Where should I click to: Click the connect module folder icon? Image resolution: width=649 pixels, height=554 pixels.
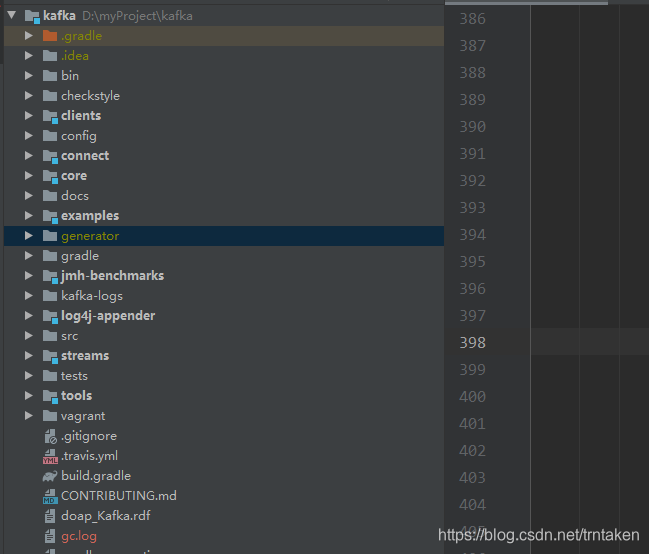50,156
